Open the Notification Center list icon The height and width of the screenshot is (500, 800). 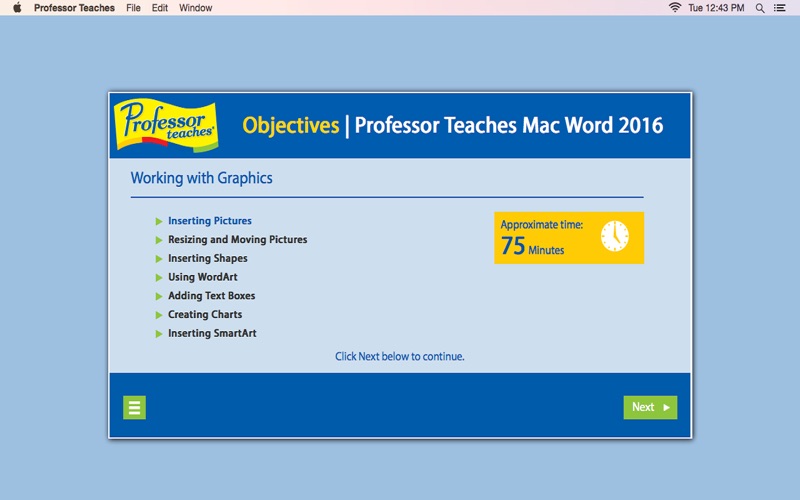[780, 8]
